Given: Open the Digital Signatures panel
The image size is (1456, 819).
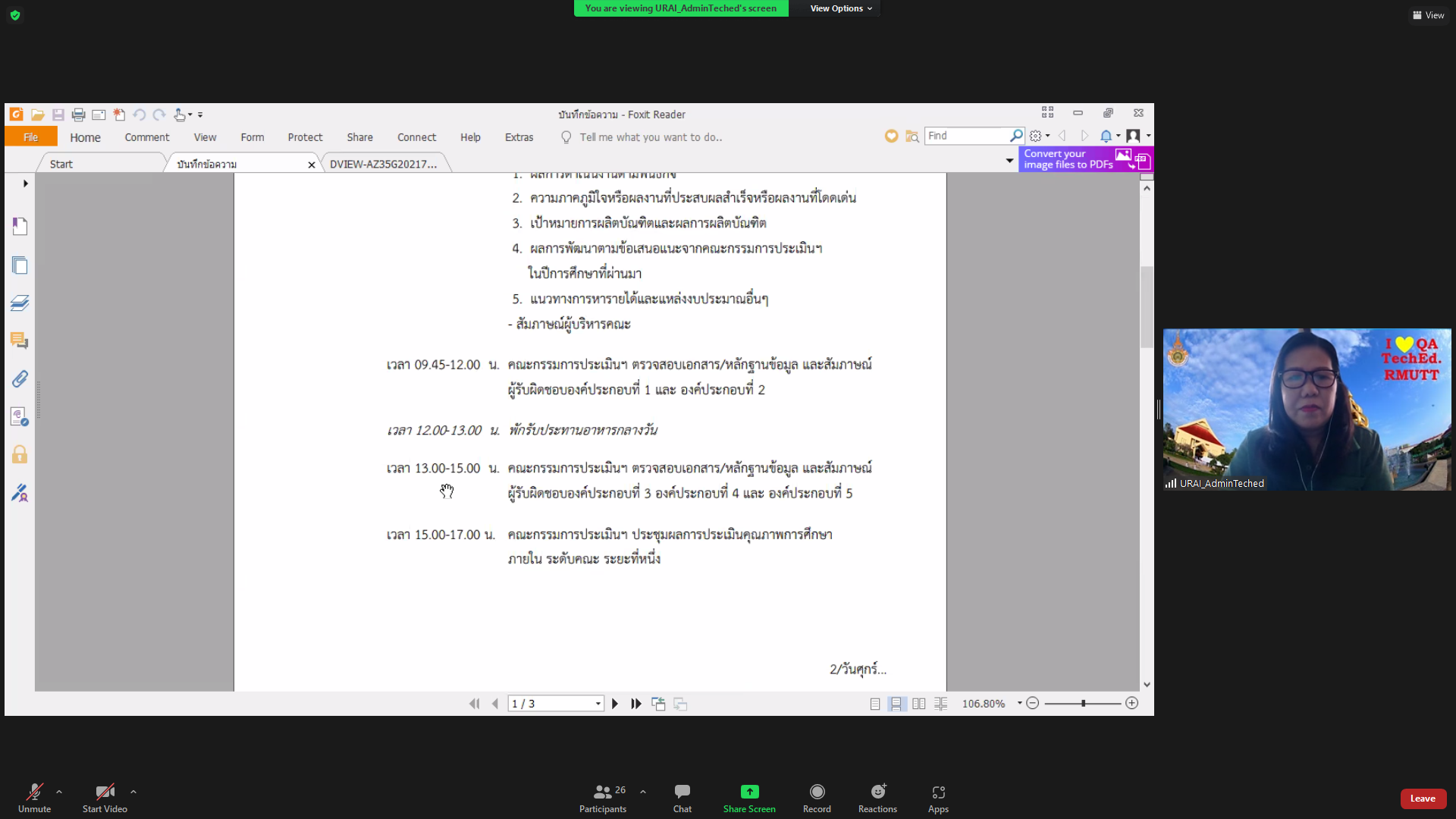Looking at the screenshot, I should 20,492.
